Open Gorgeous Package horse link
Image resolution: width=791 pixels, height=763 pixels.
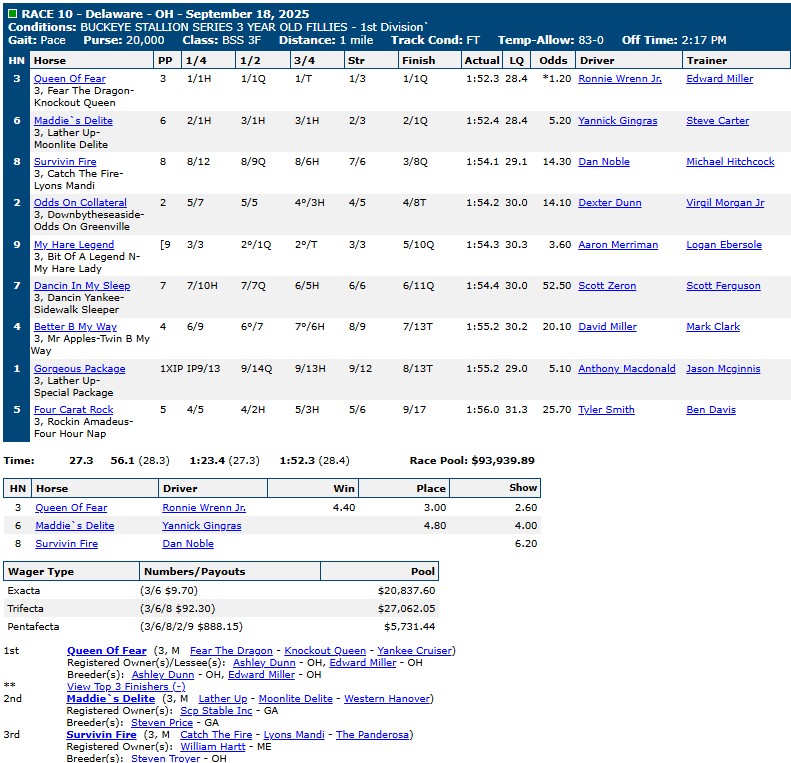coord(80,369)
